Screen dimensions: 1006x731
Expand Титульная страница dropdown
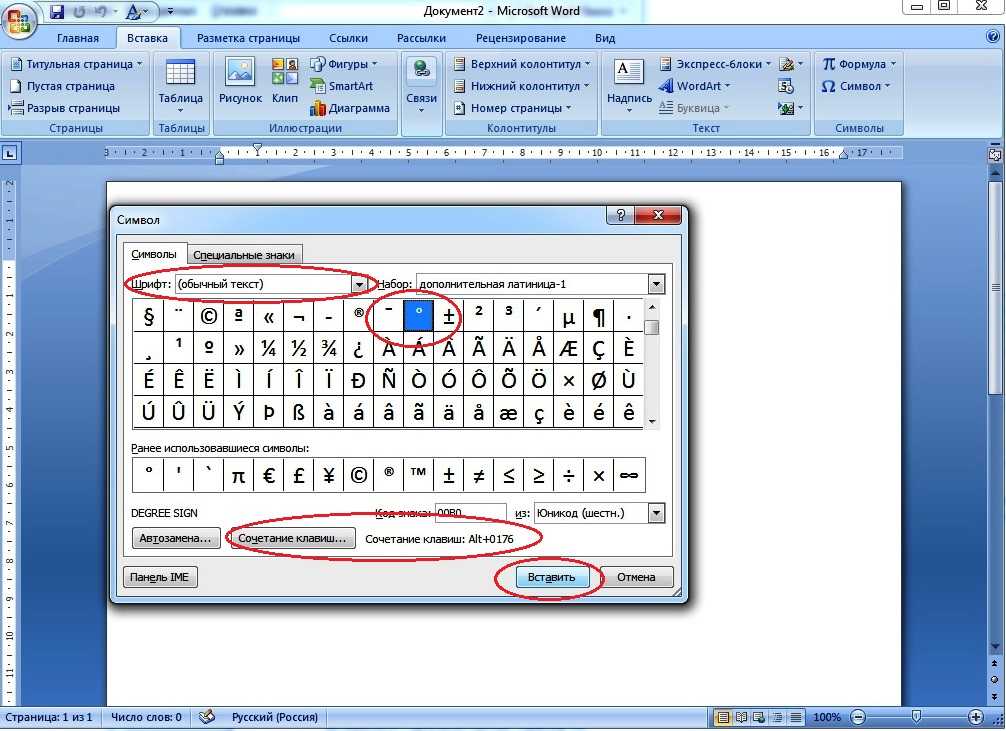(139, 64)
